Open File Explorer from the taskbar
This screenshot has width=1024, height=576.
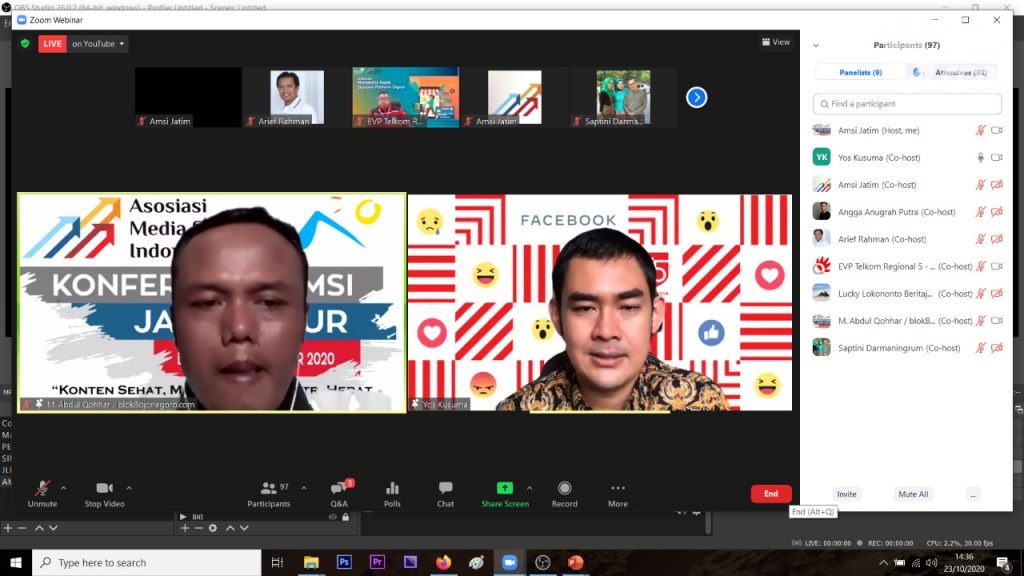[x=311, y=562]
